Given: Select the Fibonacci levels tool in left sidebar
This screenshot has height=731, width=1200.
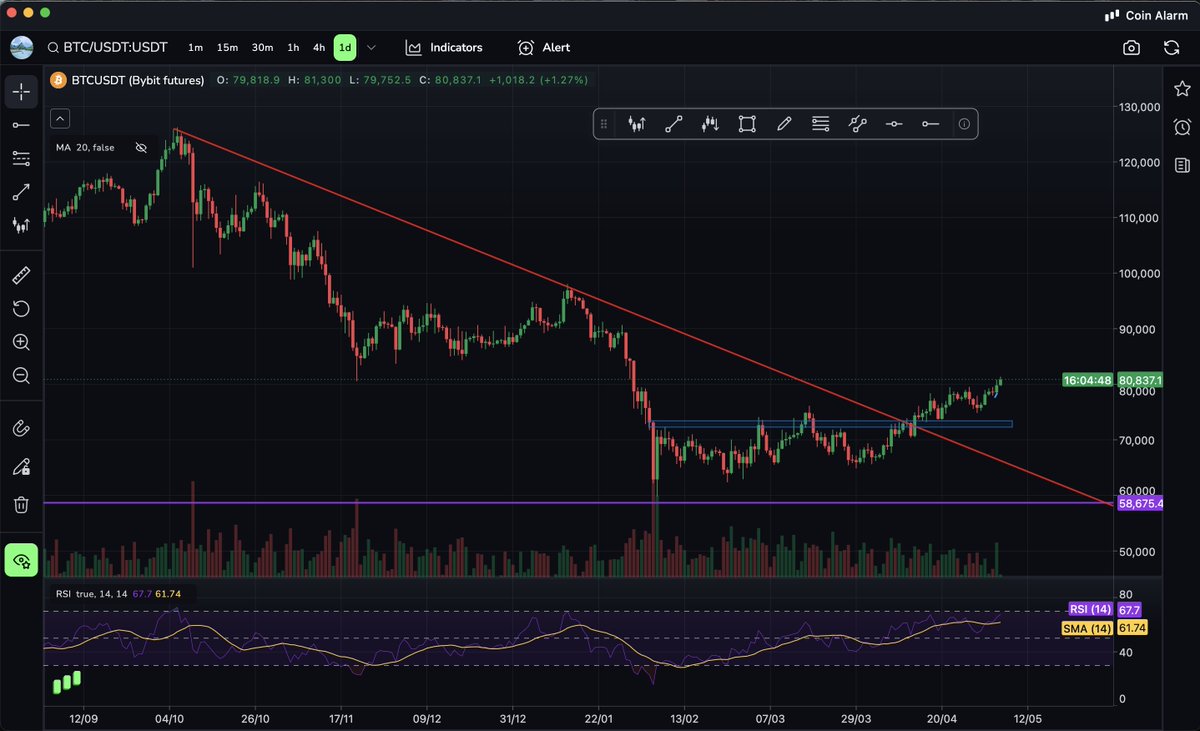Looking at the screenshot, I should tap(21, 158).
